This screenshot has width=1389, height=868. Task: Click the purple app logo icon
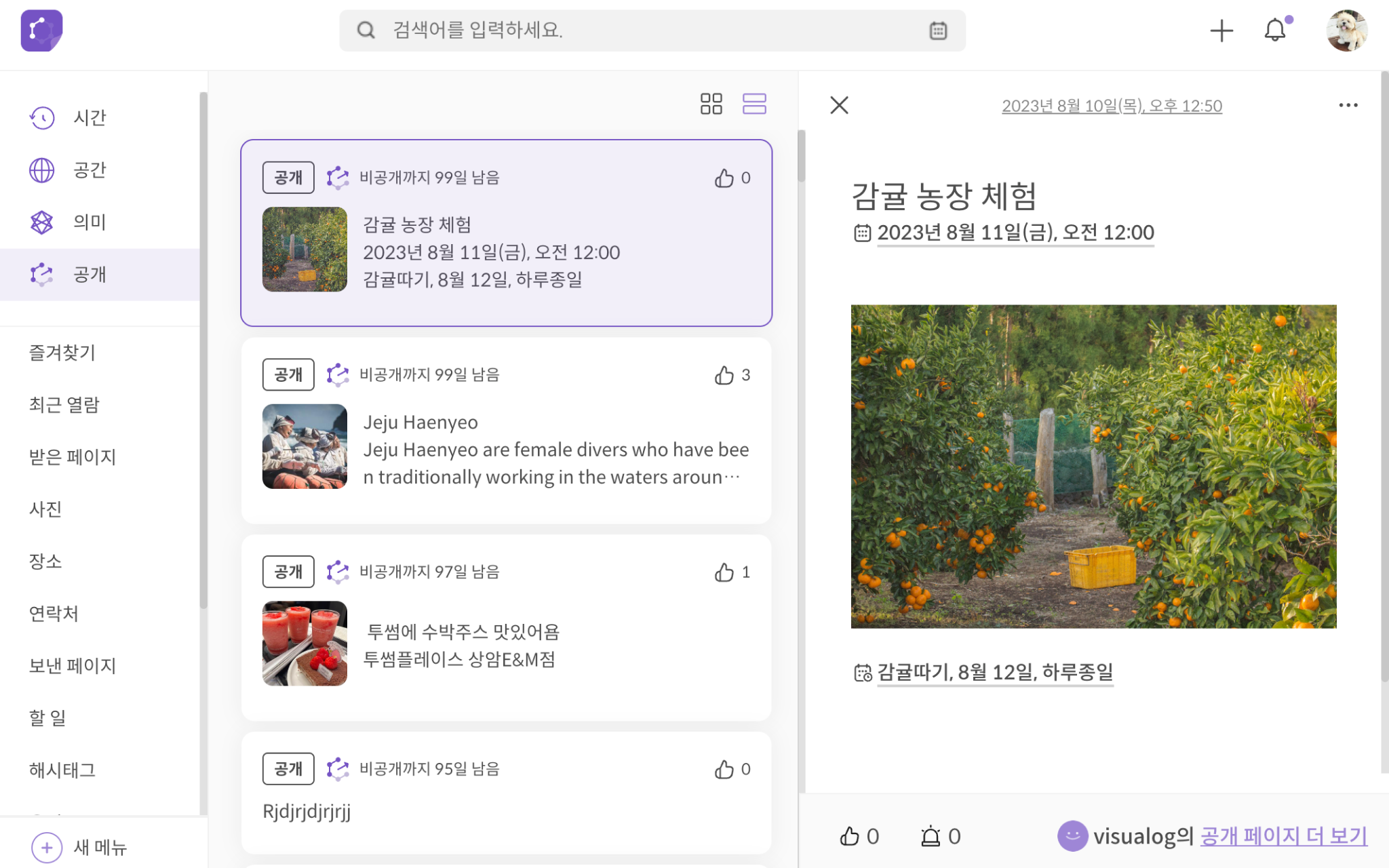41,31
